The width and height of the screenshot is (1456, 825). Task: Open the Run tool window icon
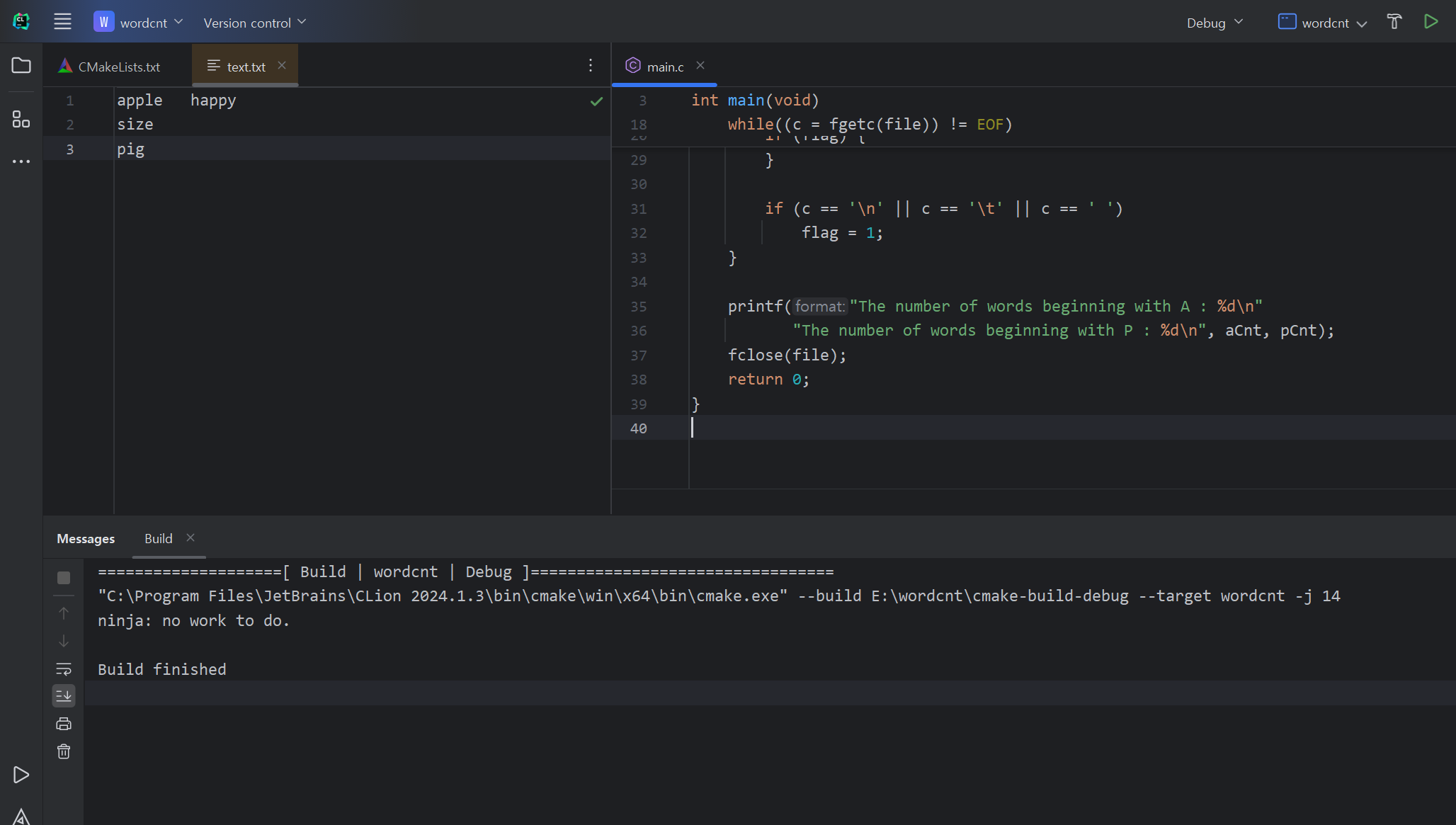tap(21, 775)
